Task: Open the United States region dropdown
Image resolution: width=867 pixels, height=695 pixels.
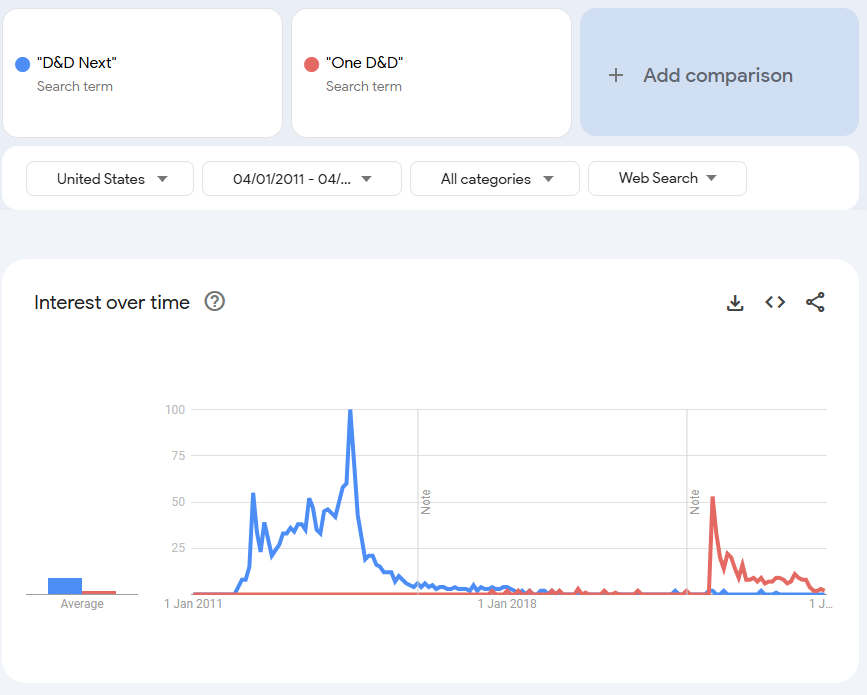Action: (x=110, y=179)
